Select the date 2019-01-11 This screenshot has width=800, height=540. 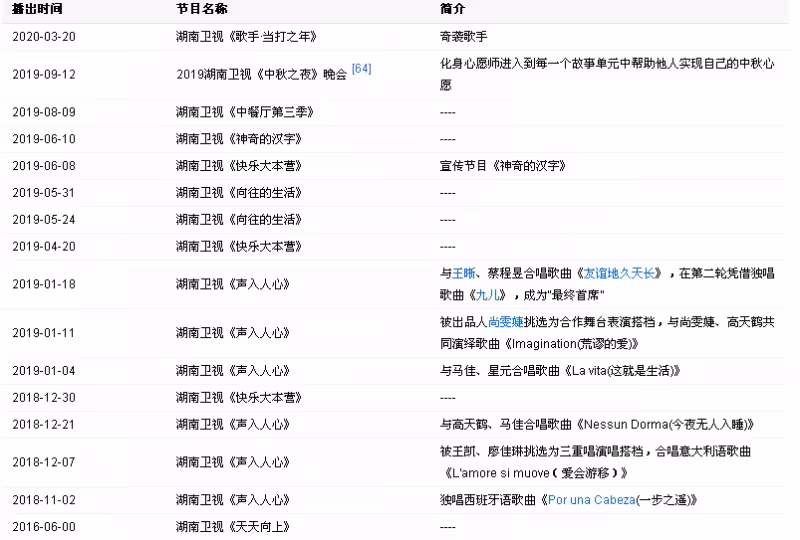[x=44, y=333]
